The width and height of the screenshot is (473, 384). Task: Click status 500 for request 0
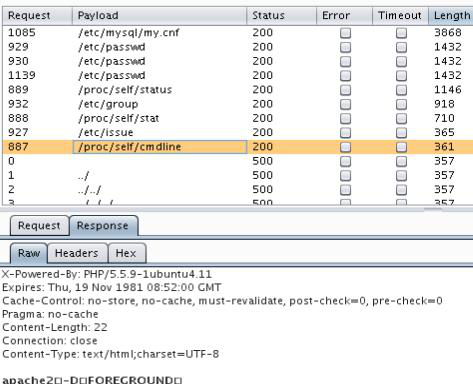(263, 161)
